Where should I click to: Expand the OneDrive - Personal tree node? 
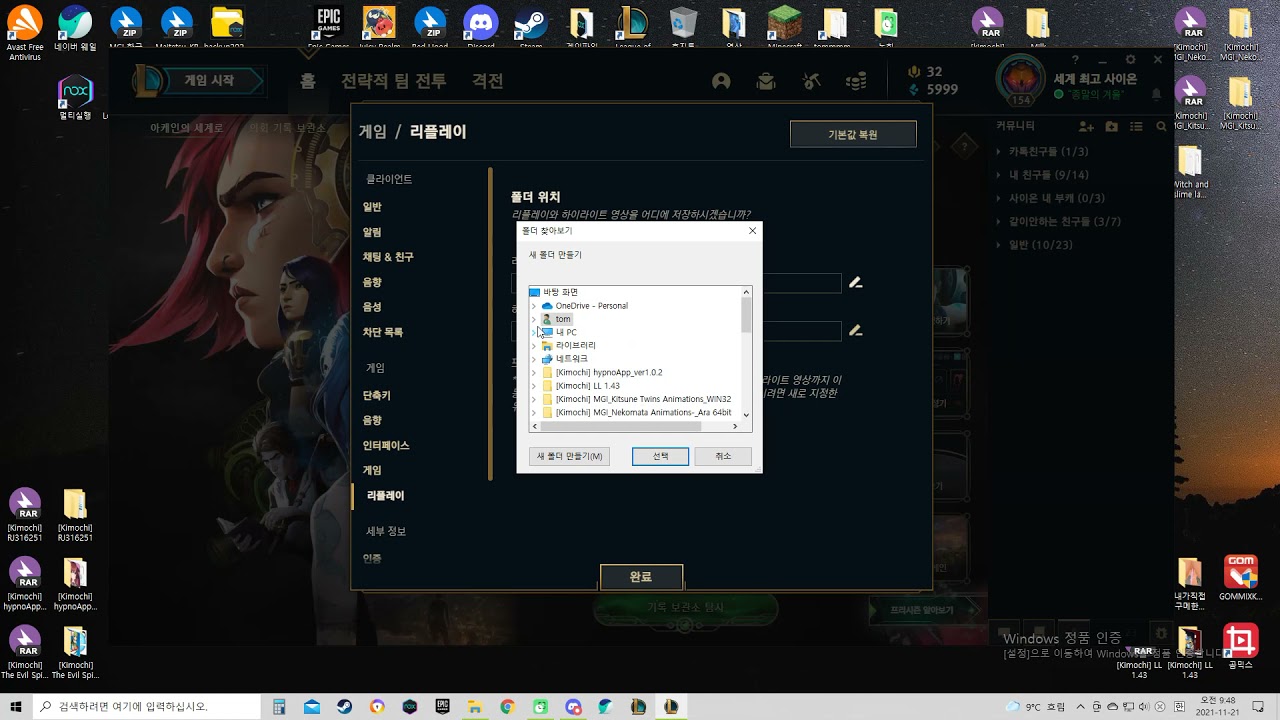tap(534, 306)
